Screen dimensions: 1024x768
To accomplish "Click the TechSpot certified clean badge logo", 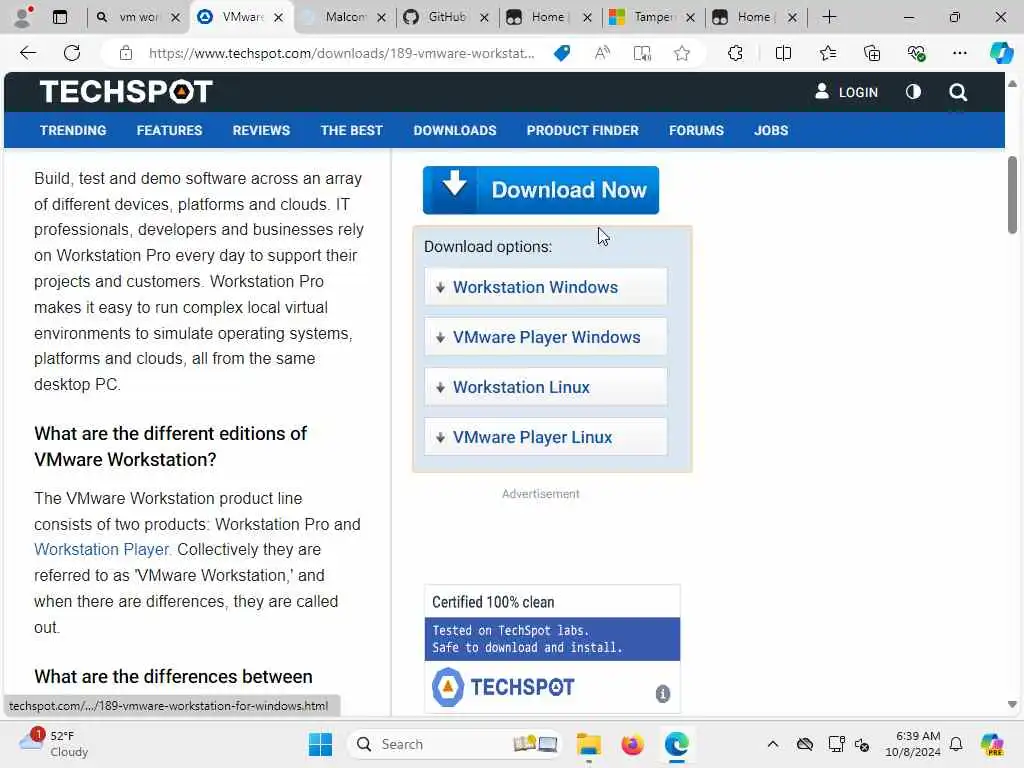I will point(503,687).
